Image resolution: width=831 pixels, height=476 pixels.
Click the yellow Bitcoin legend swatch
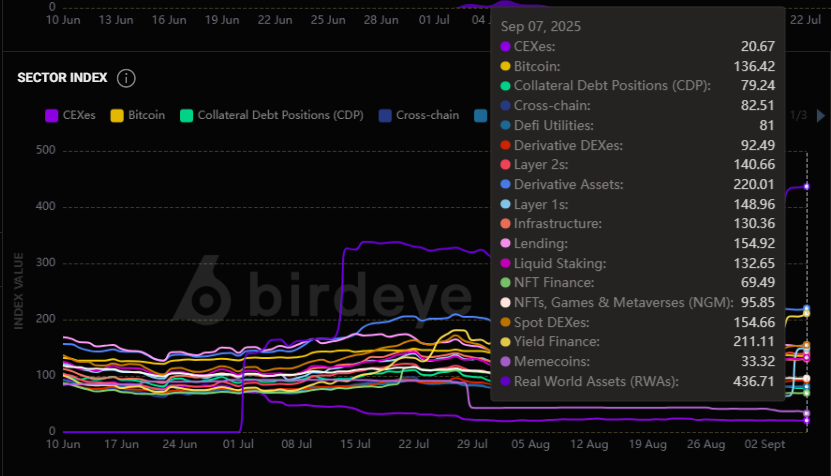pyautogui.click(x=117, y=116)
